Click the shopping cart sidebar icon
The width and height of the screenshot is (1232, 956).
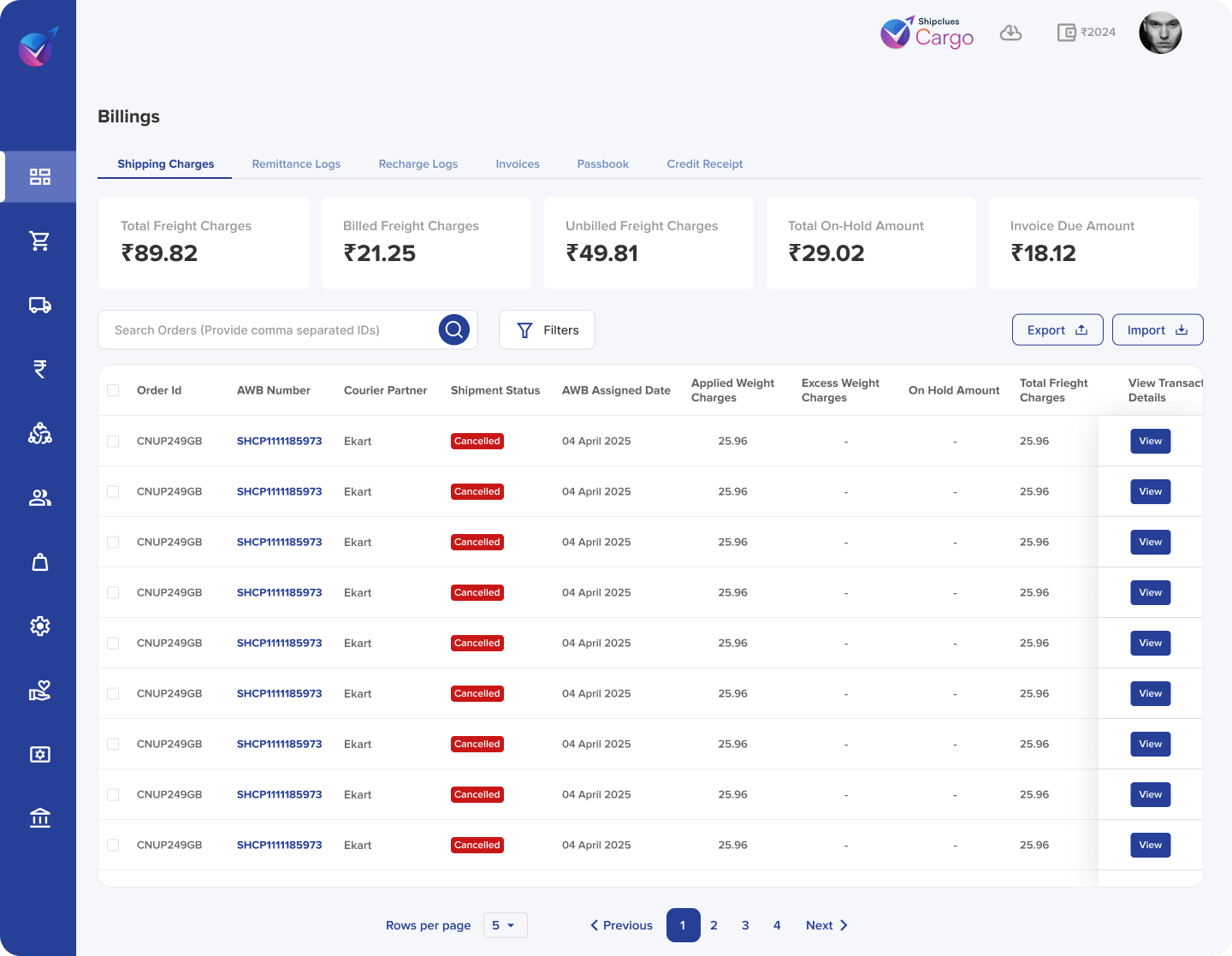point(39,241)
